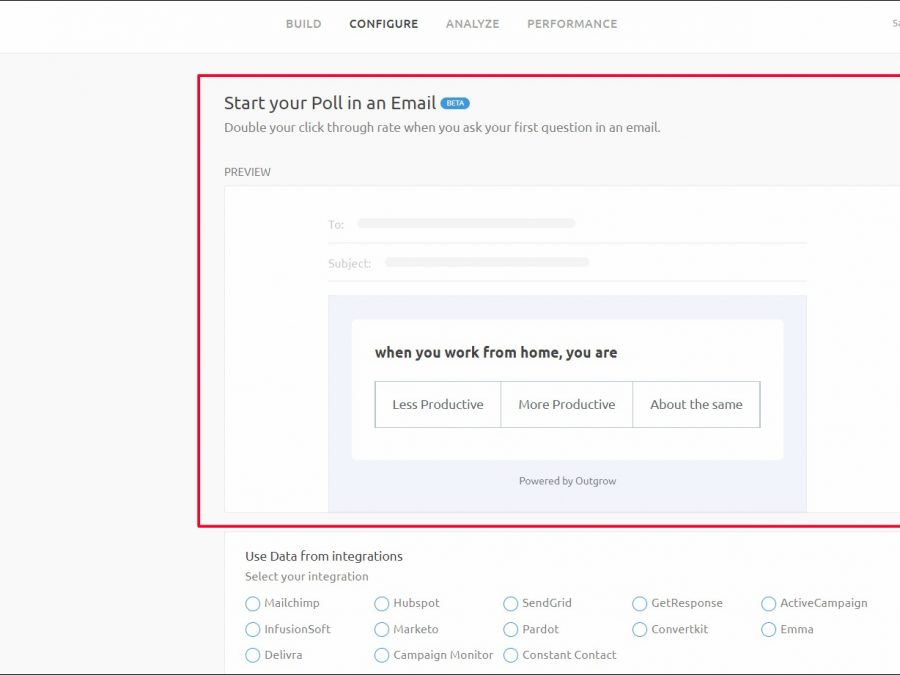Screen dimensions: 900x675
Task: Switch to the CONFIGURE tab
Action: coord(383,24)
